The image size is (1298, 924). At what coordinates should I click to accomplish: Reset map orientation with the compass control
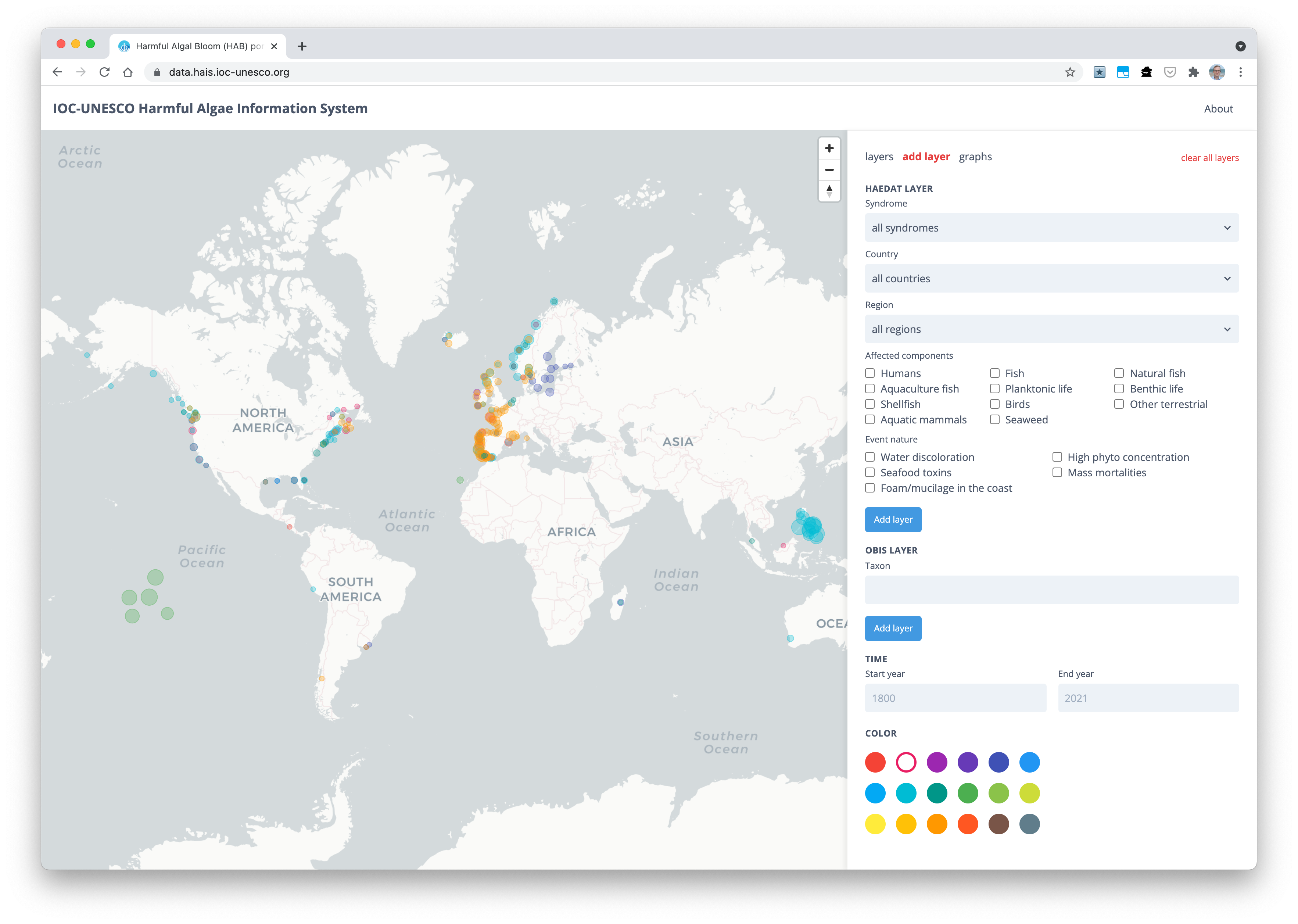tap(829, 191)
